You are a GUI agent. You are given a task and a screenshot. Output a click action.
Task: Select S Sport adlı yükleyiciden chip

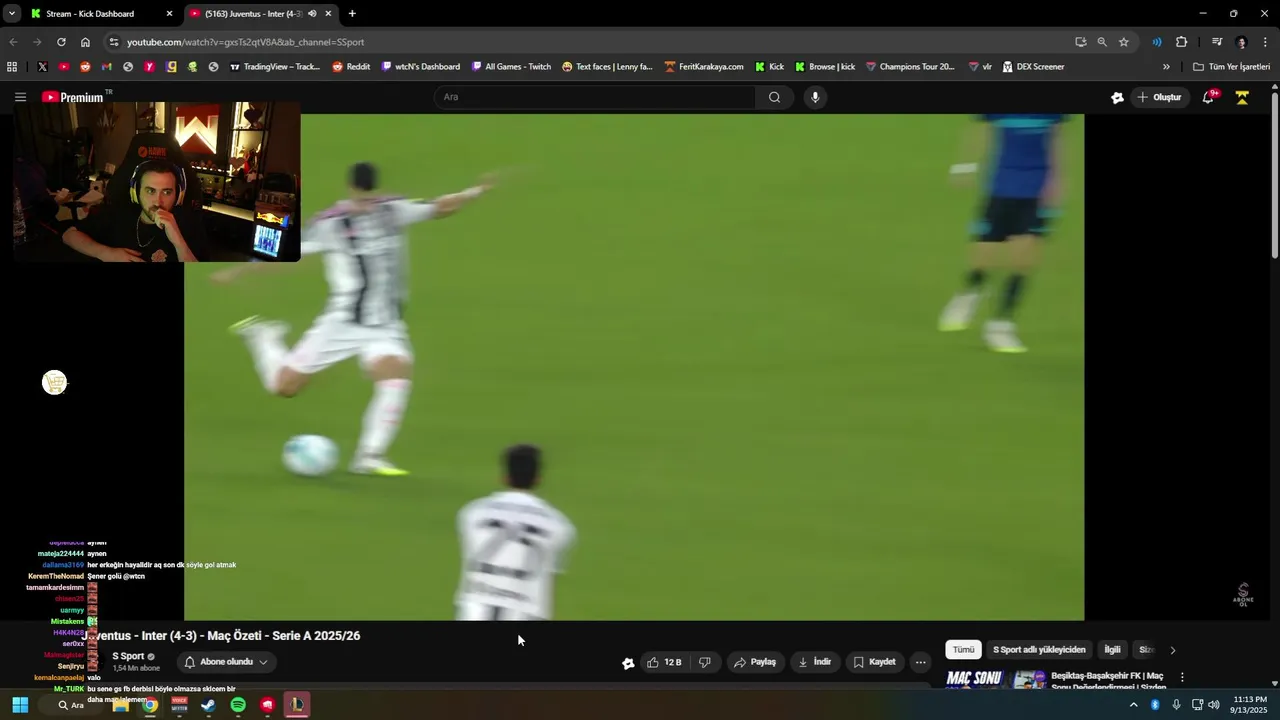(x=1039, y=650)
